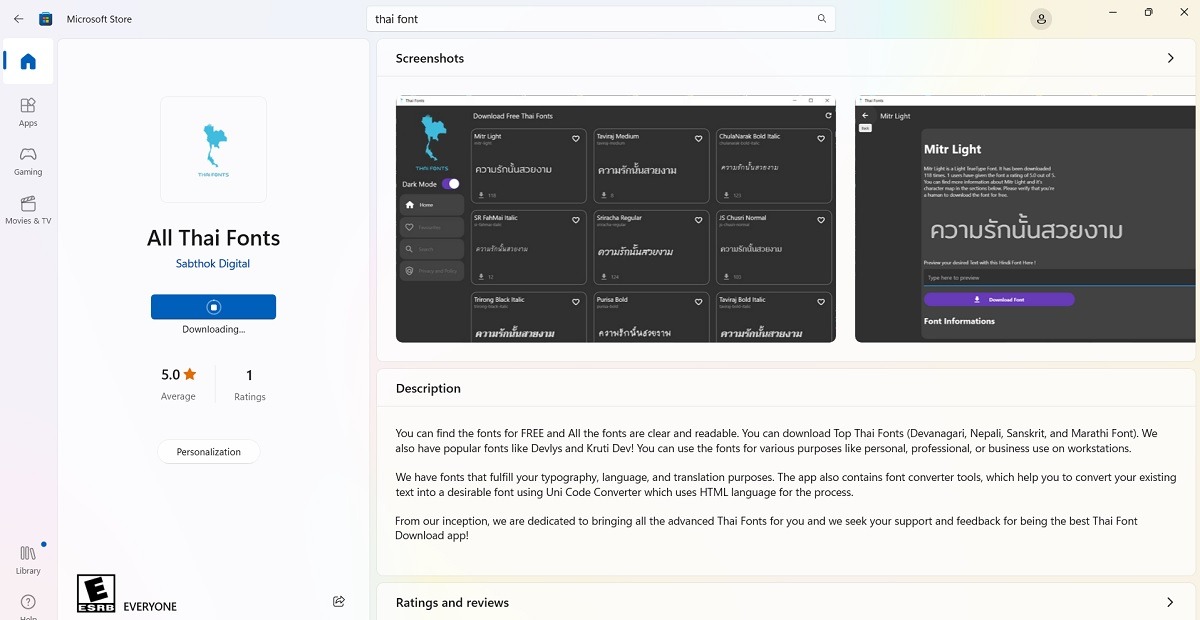Open the 1 Ratings link
This screenshot has height=620, width=1200.
(249, 384)
